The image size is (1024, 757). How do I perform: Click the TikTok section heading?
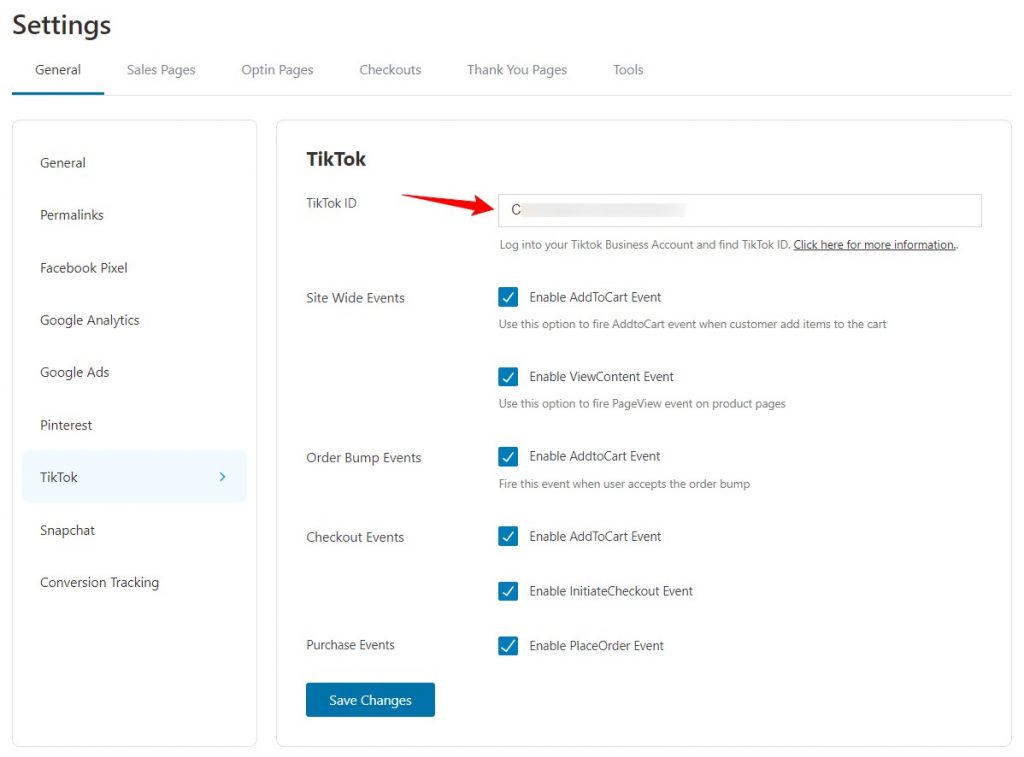(336, 159)
